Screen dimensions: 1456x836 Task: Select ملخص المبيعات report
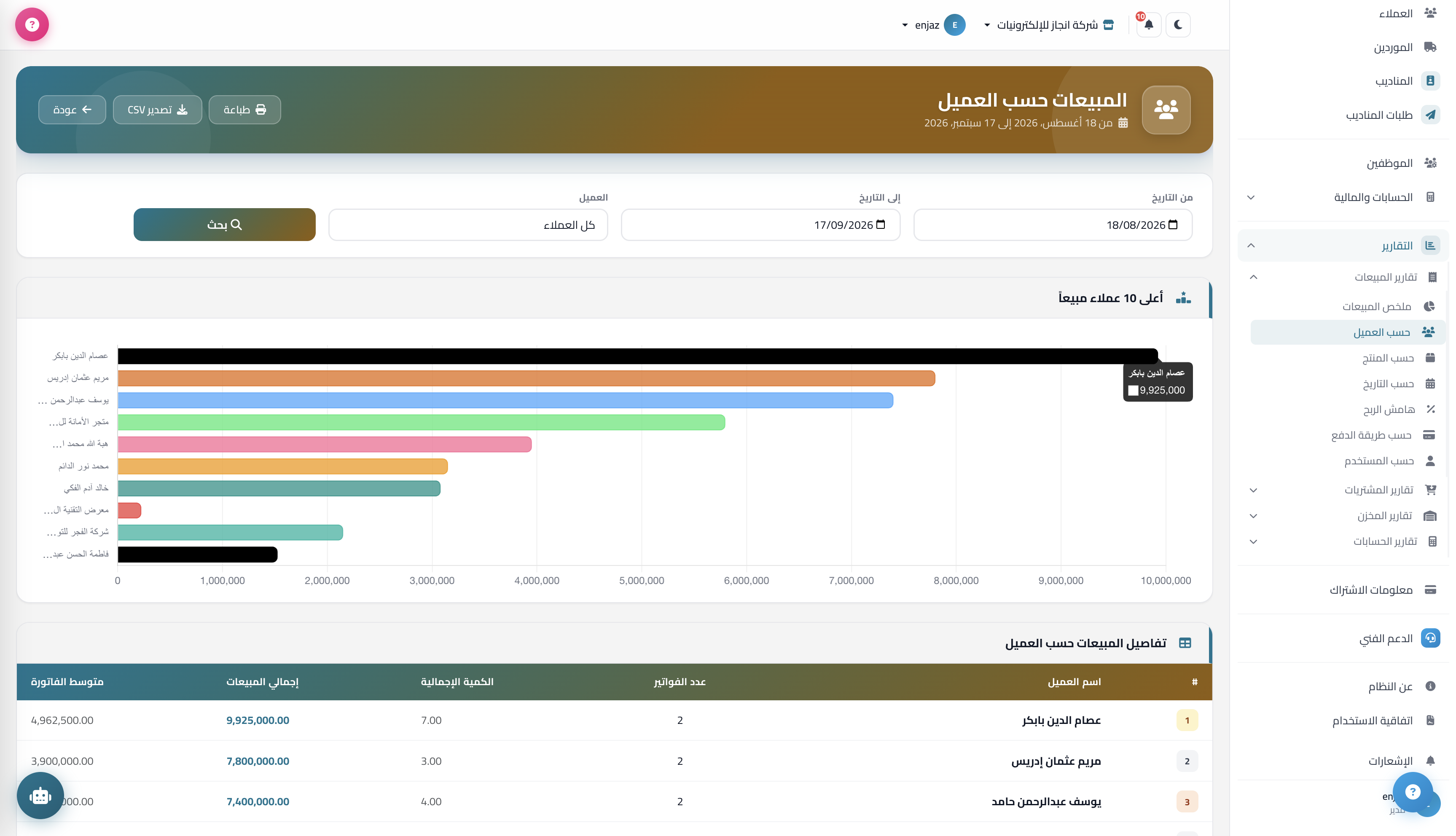coord(1347,307)
